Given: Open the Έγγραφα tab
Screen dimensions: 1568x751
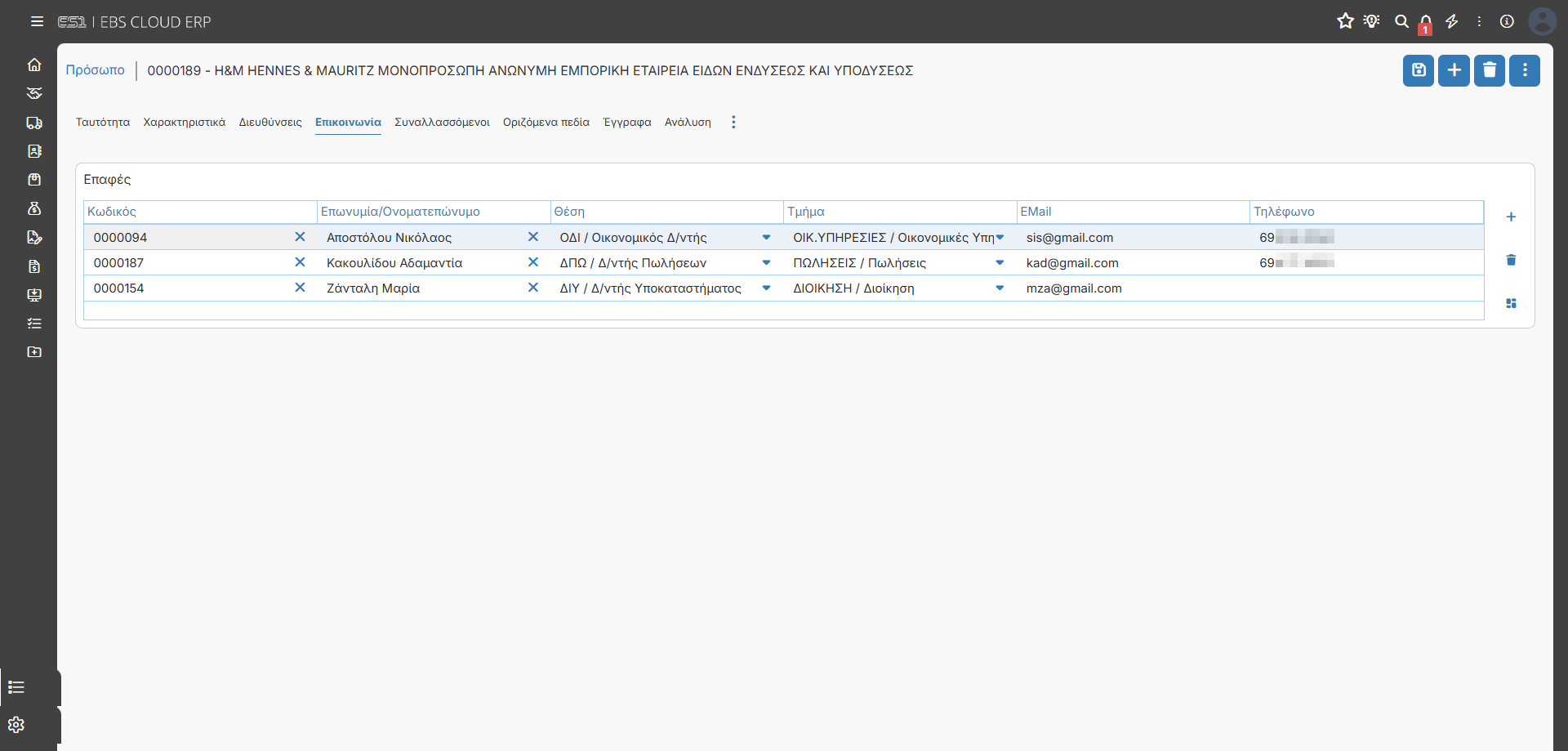Looking at the screenshot, I should click(627, 123).
